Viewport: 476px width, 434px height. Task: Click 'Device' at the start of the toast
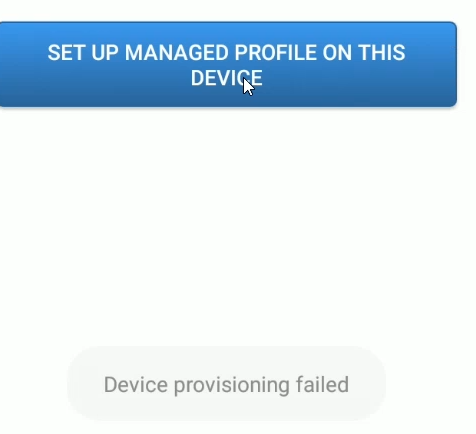pyautogui.click(x=136, y=385)
